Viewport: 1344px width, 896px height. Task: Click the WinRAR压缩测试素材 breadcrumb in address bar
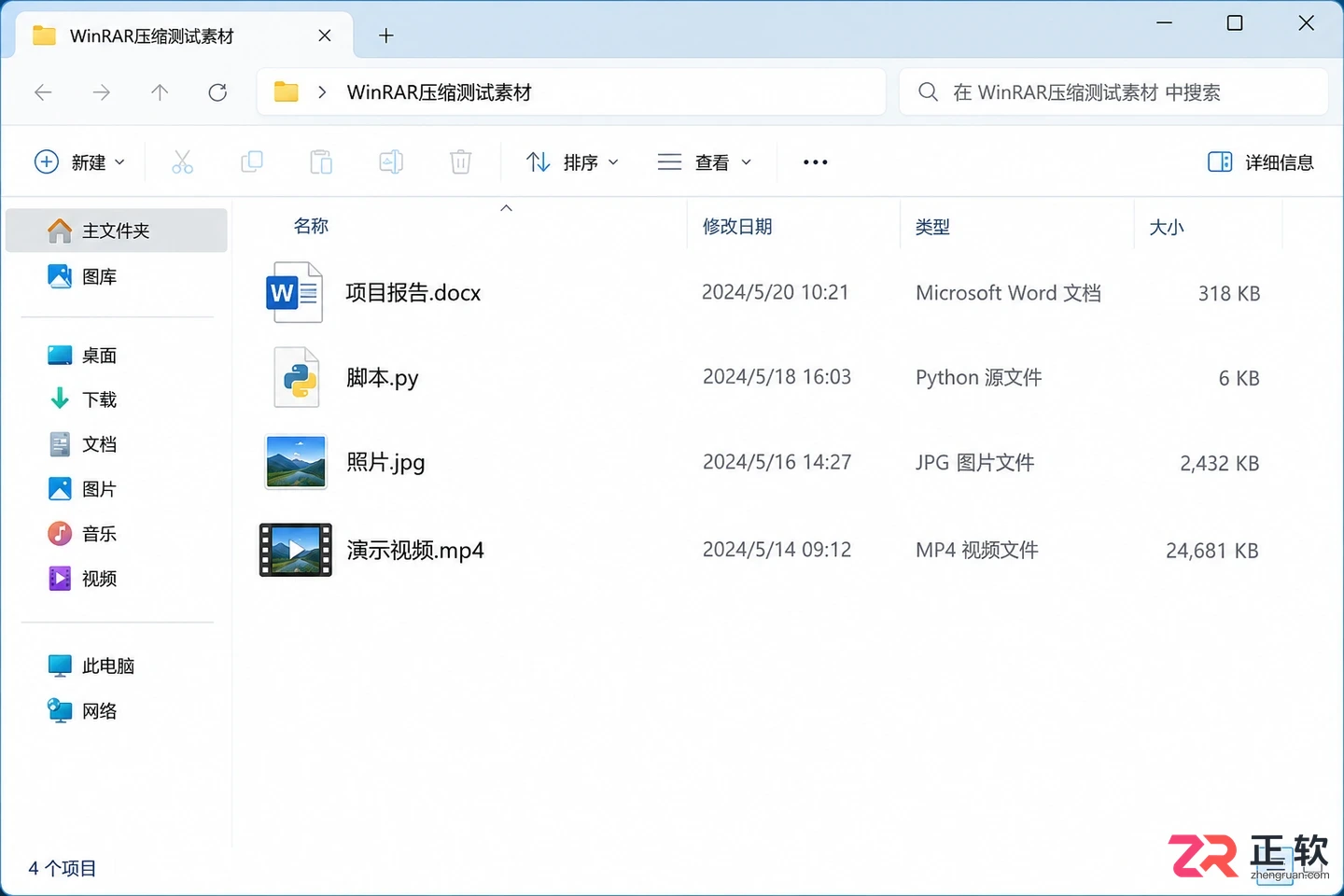click(439, 92)
